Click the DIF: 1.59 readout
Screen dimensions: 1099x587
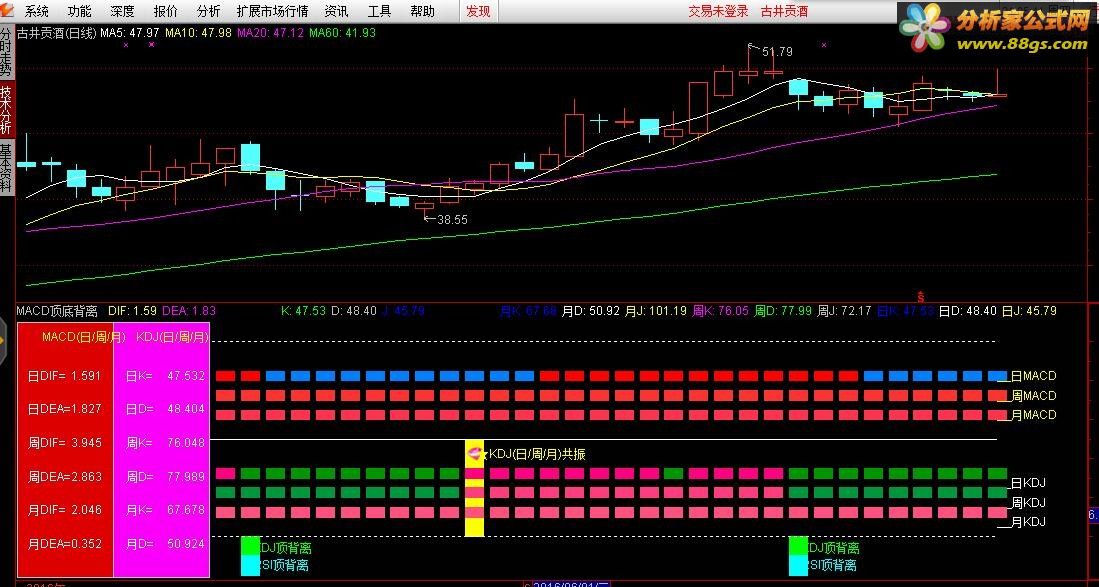pos(132,311)
